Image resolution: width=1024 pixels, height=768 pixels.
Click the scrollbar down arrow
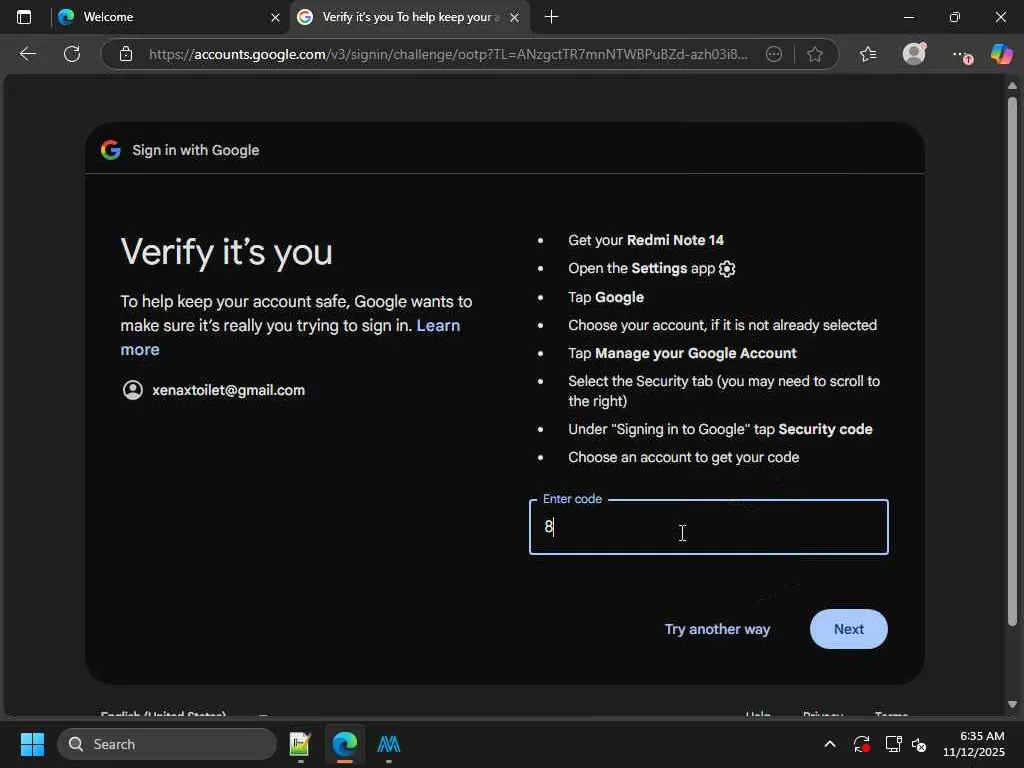(x=1012, y=704)
